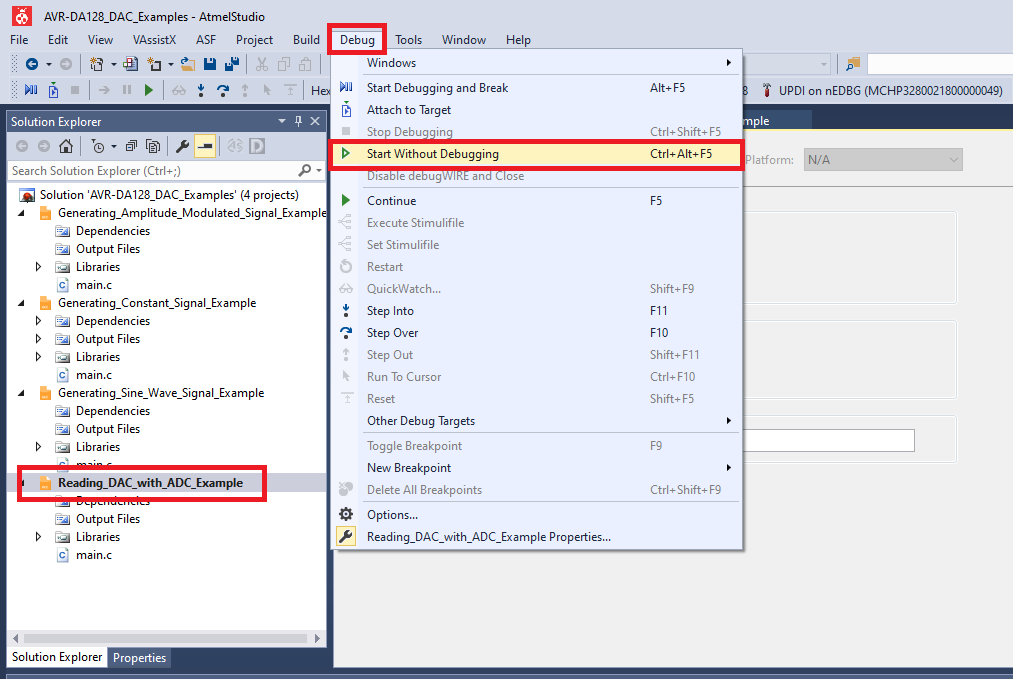Click the search magnifier in Solution Explorer
Viewport: 1013px width, 679px height.
tap(304, 170)
